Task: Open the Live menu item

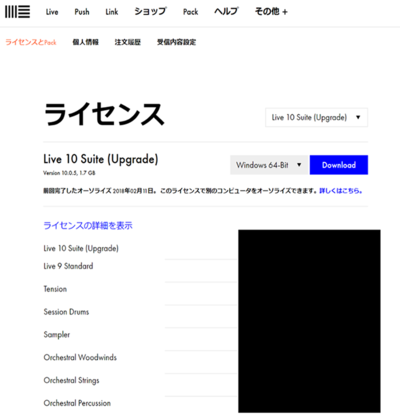Action: pos(52,12)
